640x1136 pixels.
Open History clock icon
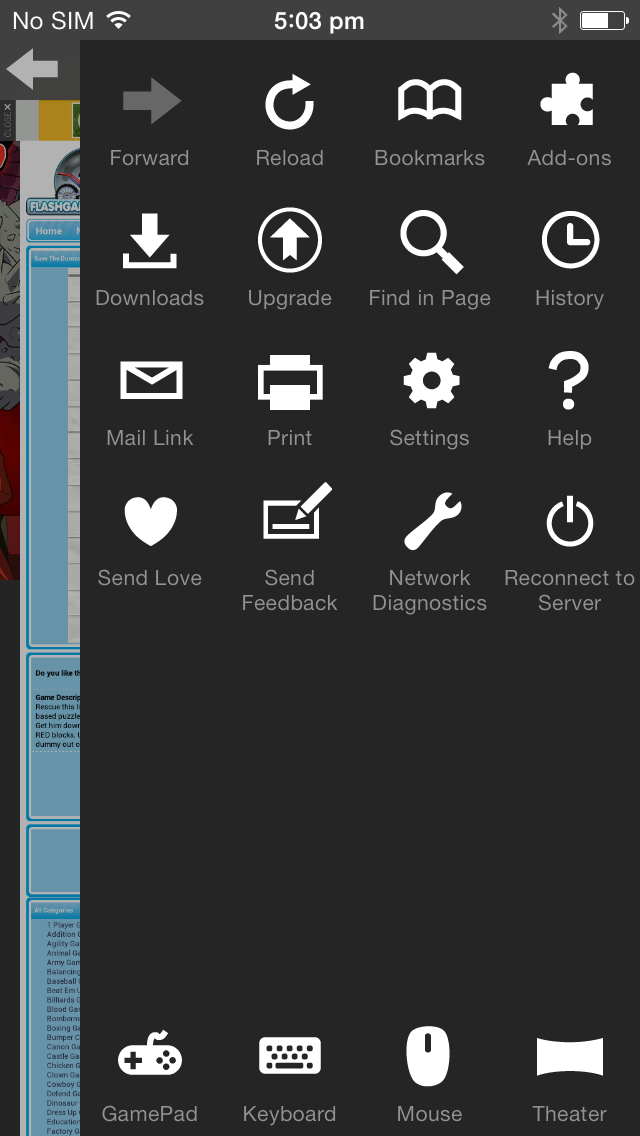coord(569,242)
